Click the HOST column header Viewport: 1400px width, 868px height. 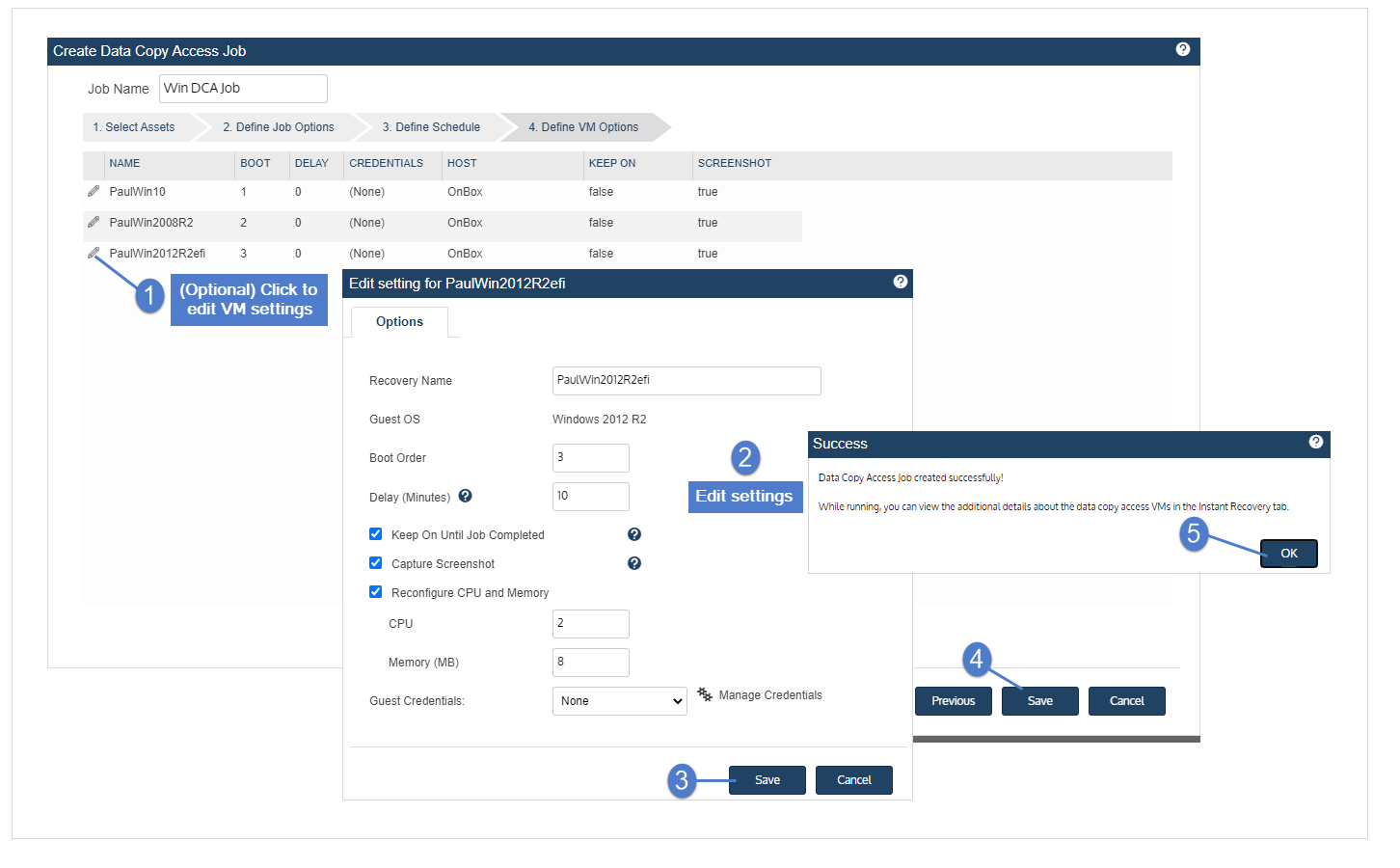tap(462, 164)
